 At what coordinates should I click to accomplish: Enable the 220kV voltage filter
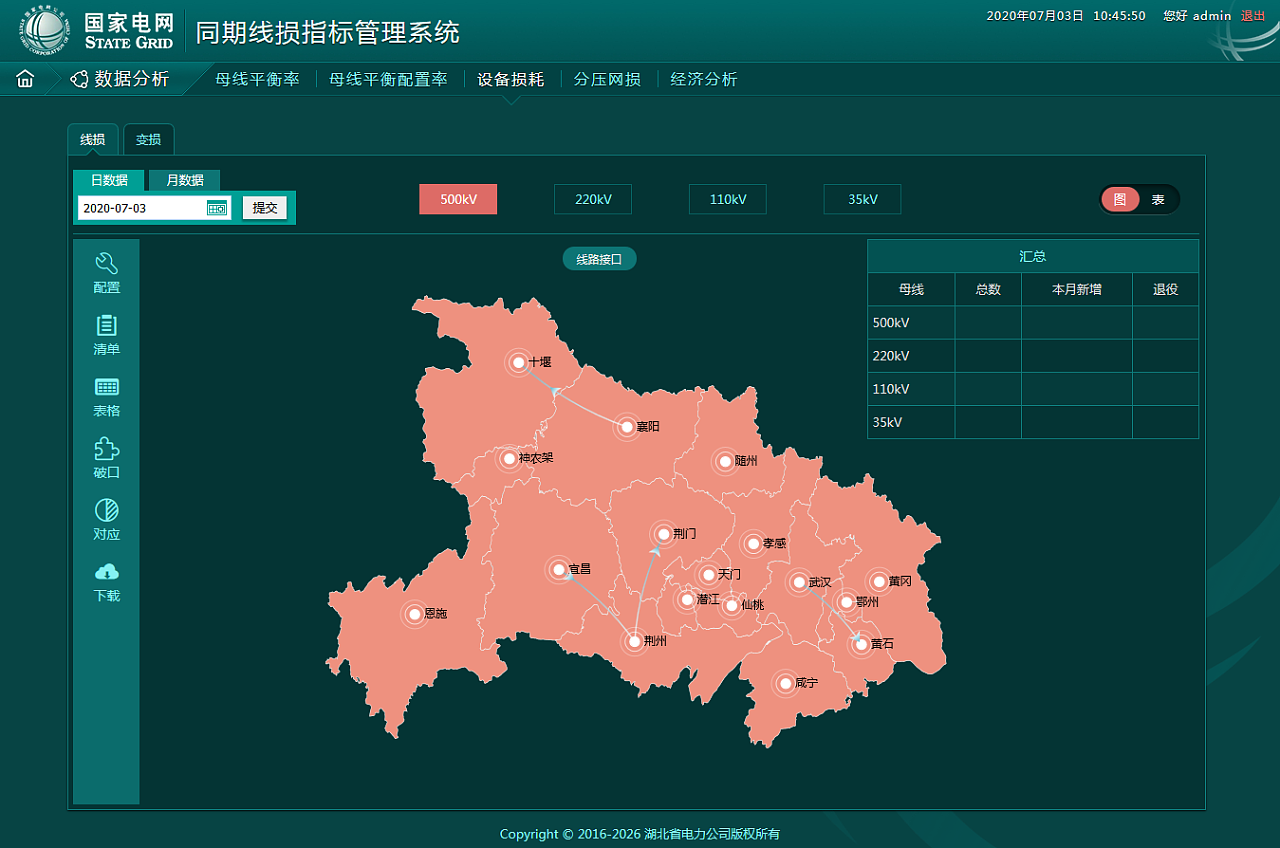592,199
